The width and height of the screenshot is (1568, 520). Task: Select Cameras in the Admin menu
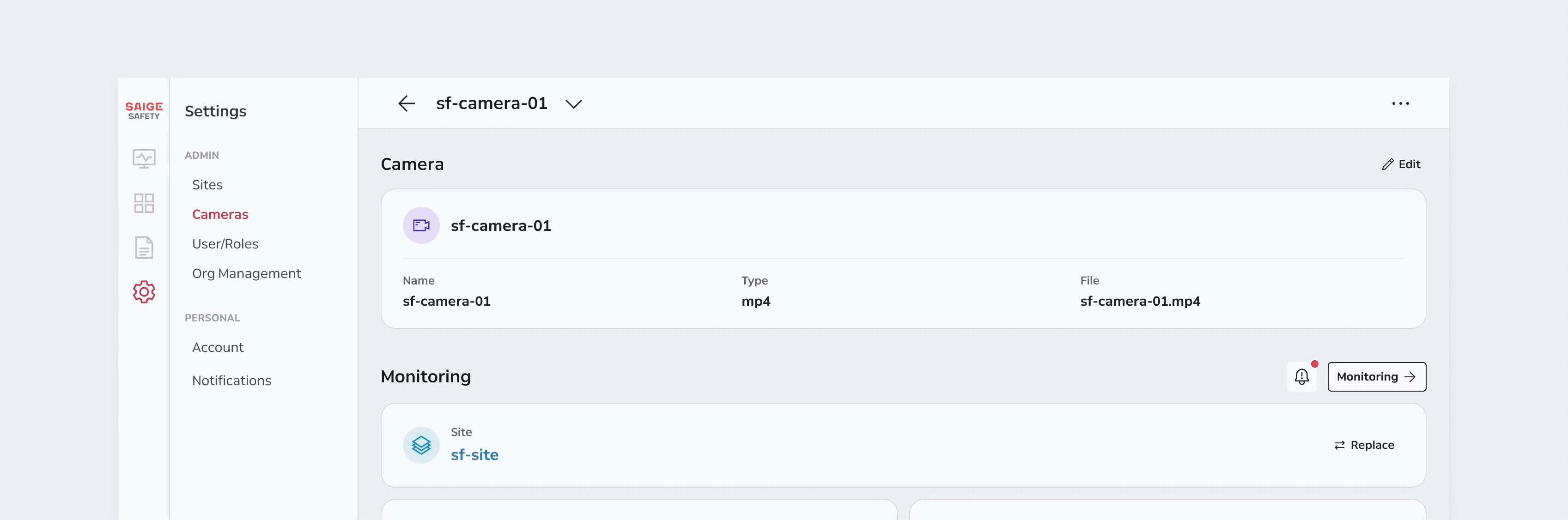pos(220,214)
